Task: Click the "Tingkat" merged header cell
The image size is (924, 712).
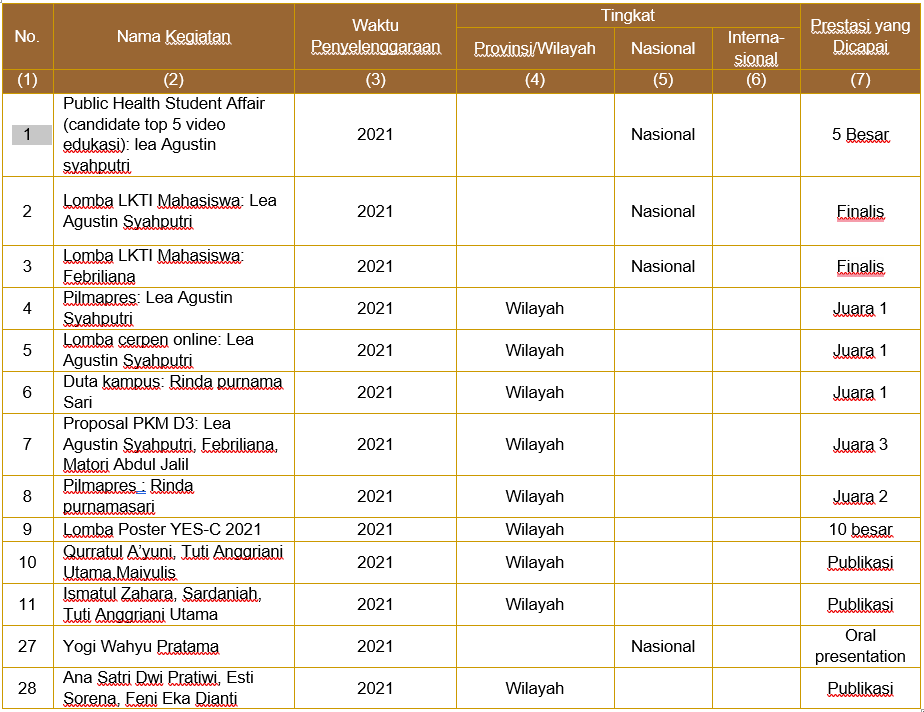Action: (x=627, y=15)
